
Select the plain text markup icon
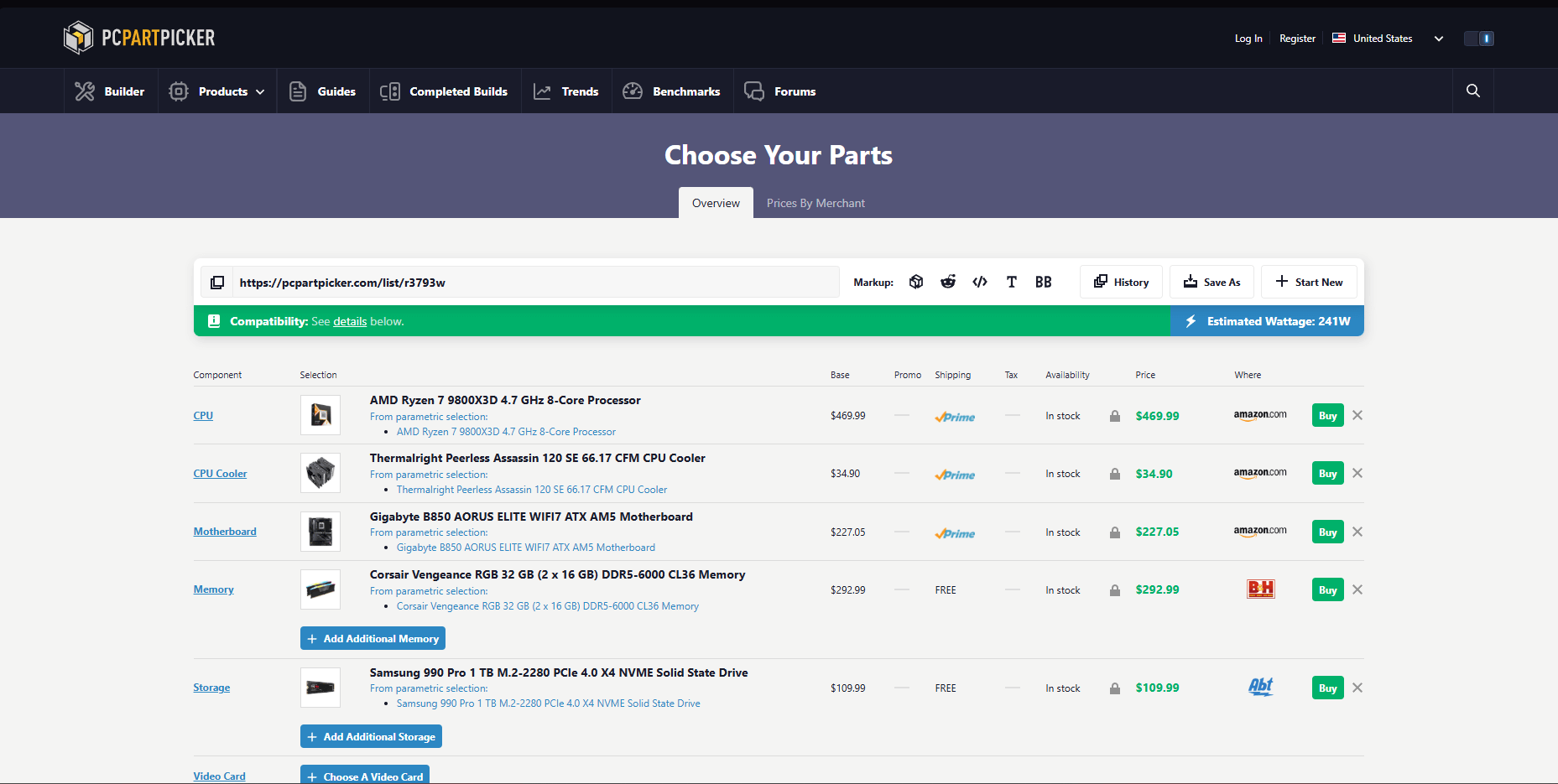point(1012,282)
